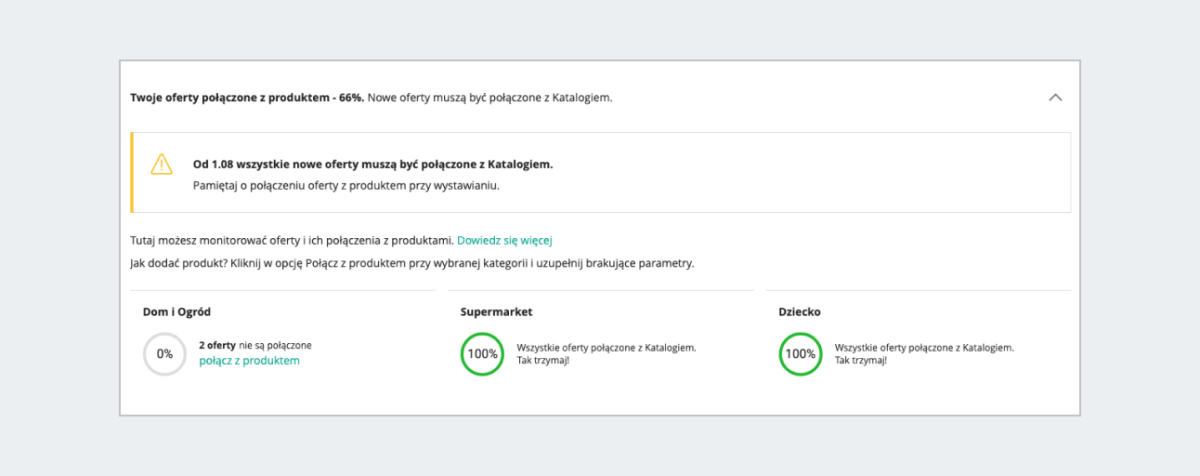Select the 'Supermarket' category heading
The width and height of the screenshot is (1200, 476).
496,312
